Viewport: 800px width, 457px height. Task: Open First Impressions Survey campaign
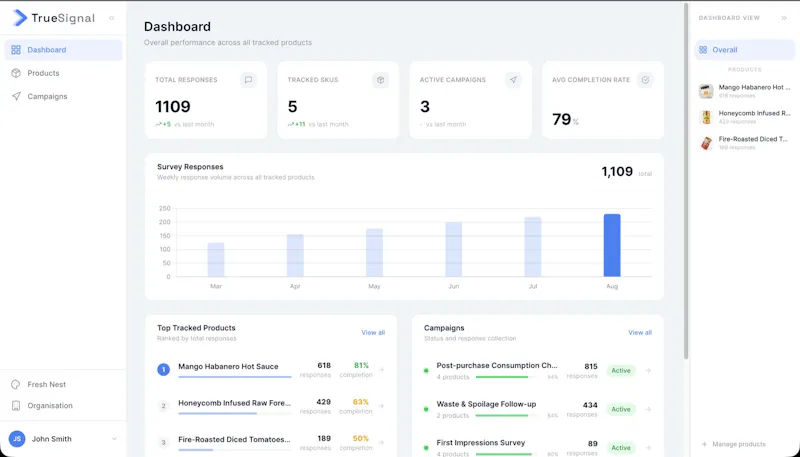pos(538,447)
